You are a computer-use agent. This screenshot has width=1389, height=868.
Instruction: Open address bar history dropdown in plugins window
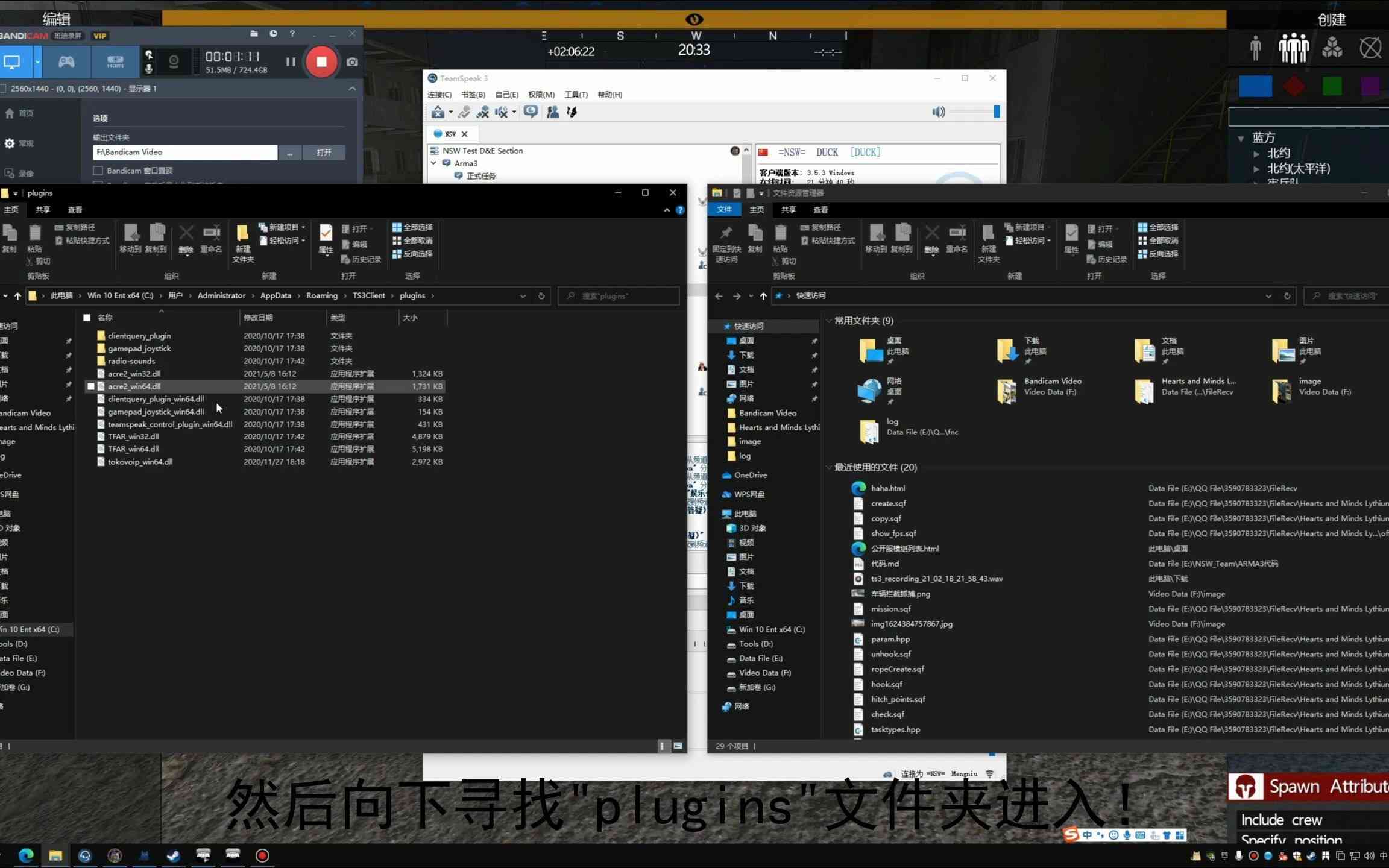pyautogui.click(x=523, y=296)
